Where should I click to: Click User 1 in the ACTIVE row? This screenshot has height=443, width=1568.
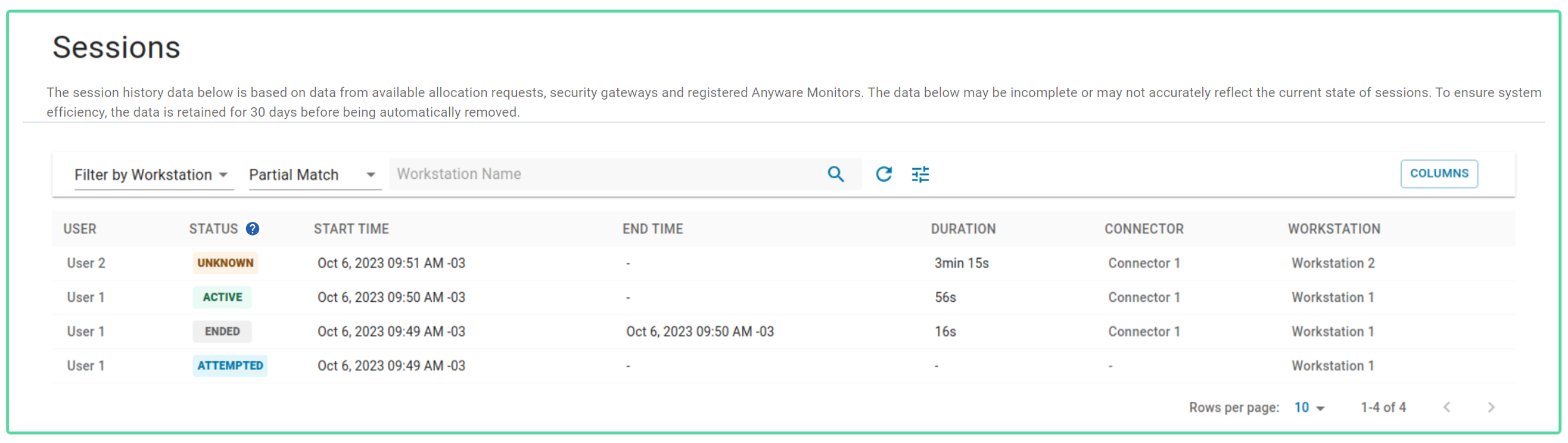point(86,298)
